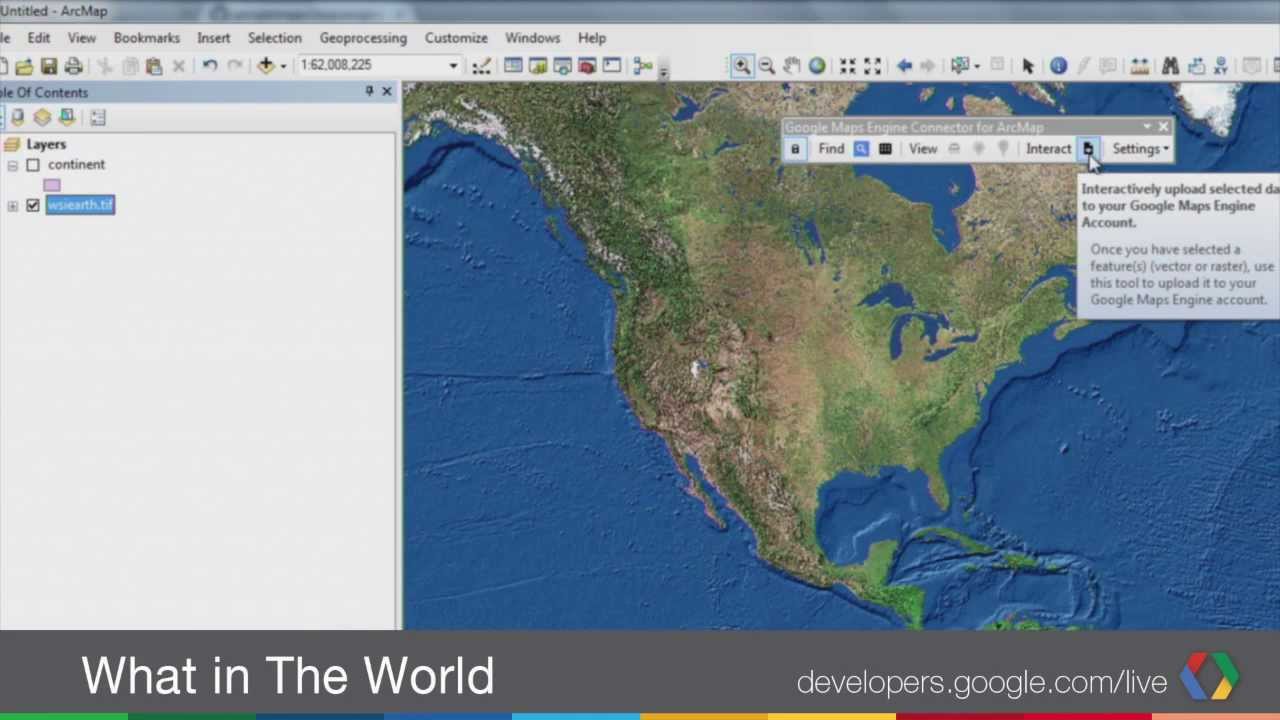This screenshot has height=720, width=1280.
Task: Open the Table of Contents window icon
Action: 513,66
